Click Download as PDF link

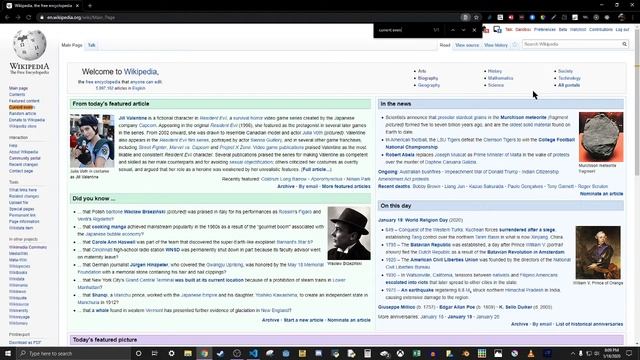[25, 343]
